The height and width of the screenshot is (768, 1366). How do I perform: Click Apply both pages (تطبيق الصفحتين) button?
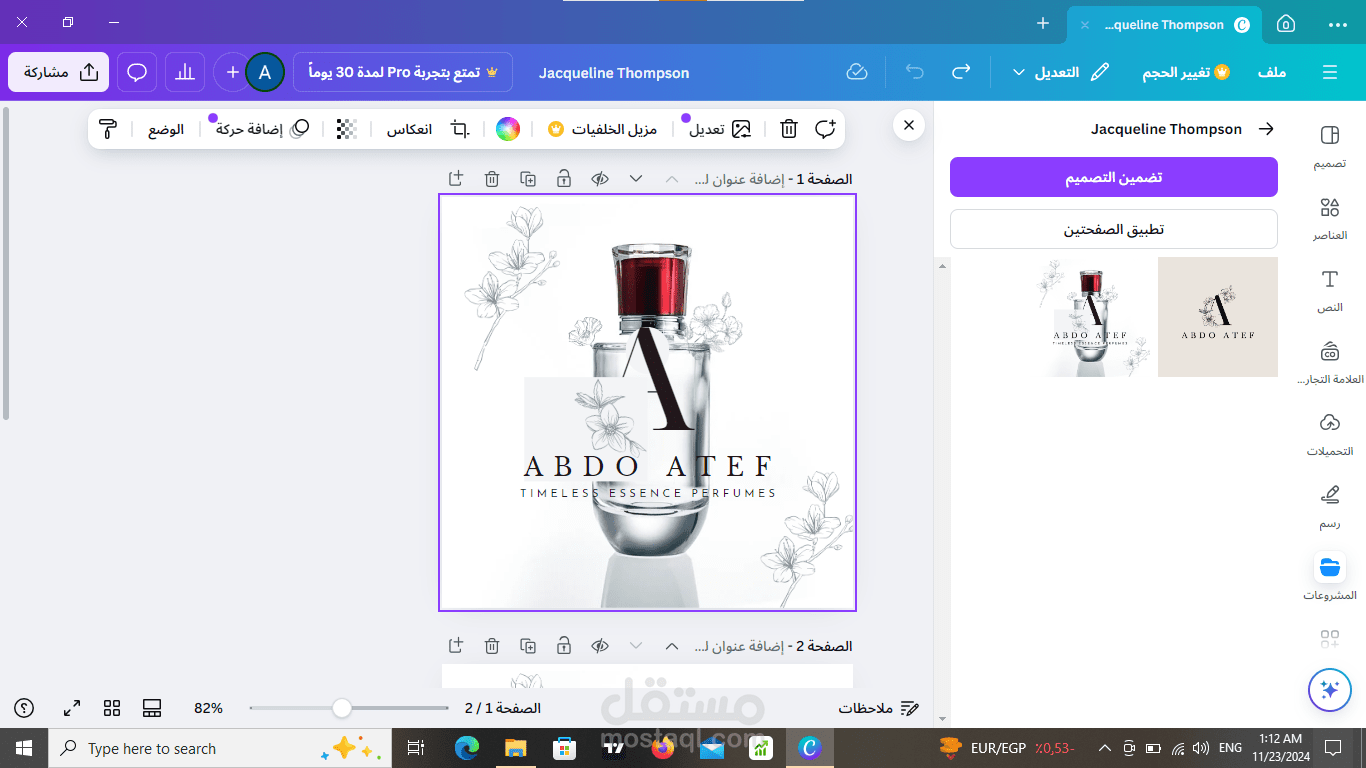(x=1114, y=229)
